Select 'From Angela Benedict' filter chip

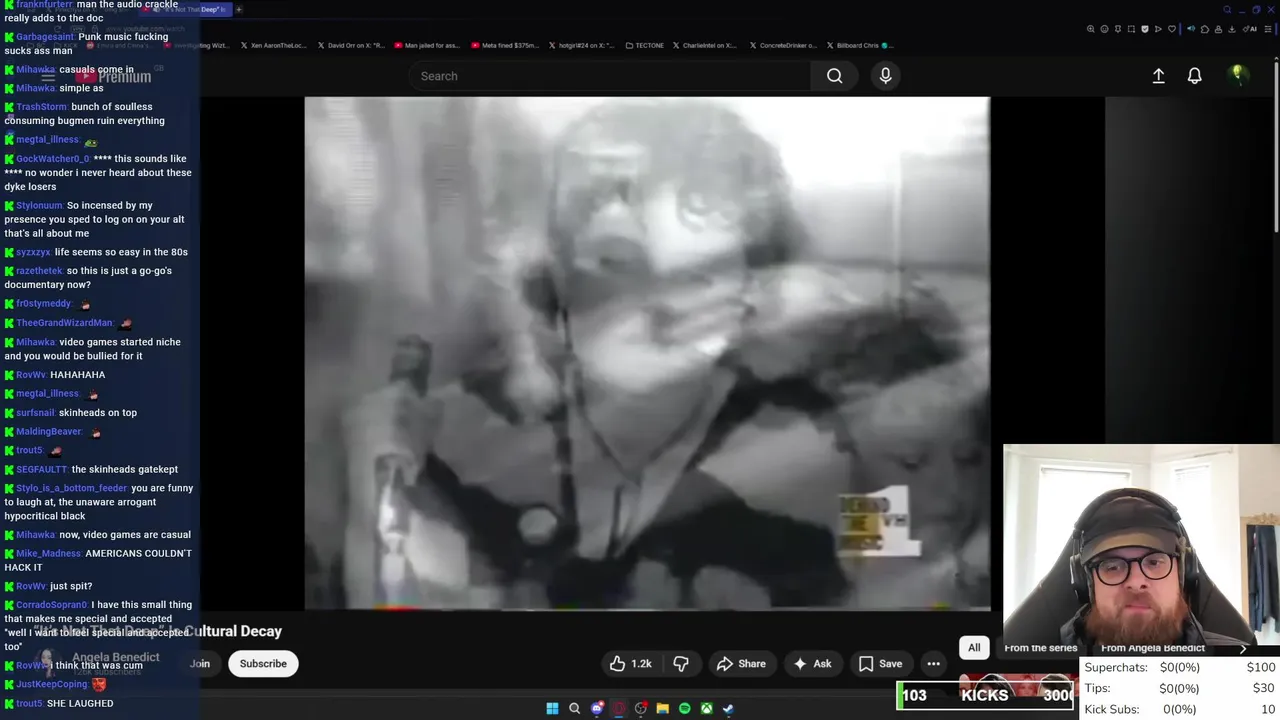1152,648
